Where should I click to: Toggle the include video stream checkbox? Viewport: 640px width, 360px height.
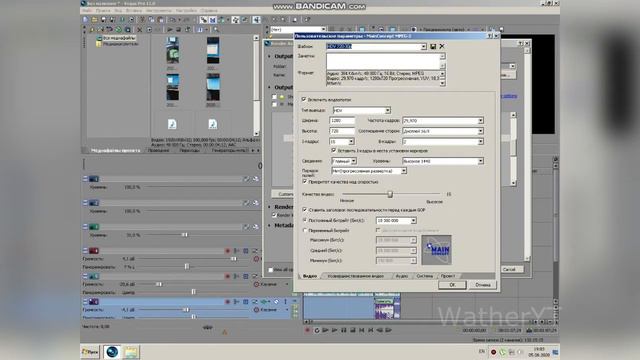(304, 99)
